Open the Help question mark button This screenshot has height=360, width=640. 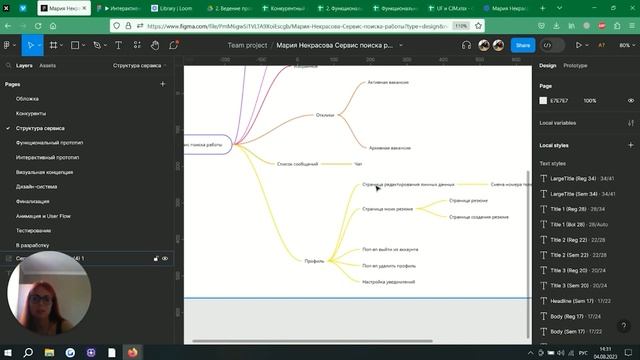(x=623, y=325)
